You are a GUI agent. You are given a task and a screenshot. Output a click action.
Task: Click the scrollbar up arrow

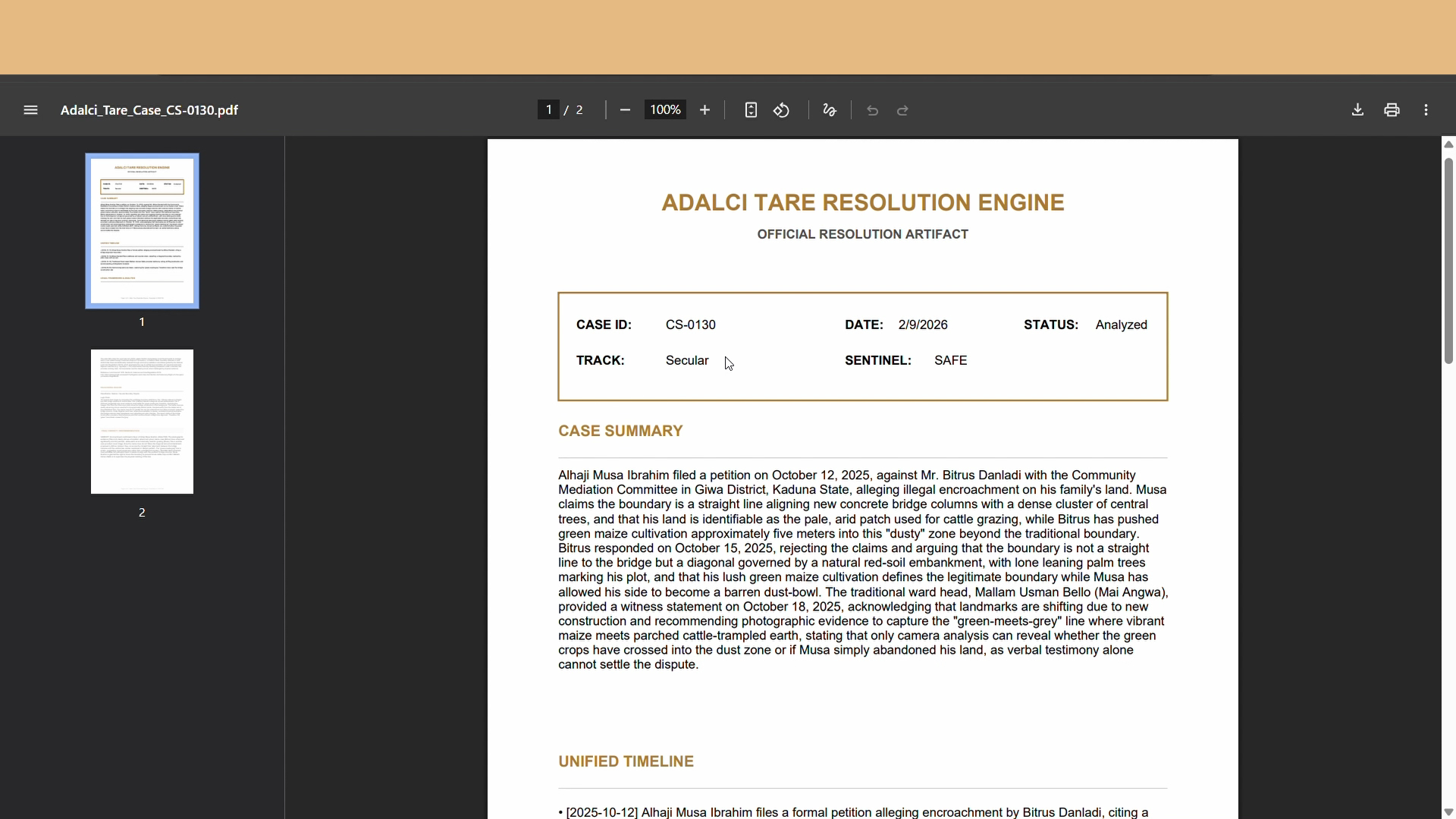(x=1448, y=144)
